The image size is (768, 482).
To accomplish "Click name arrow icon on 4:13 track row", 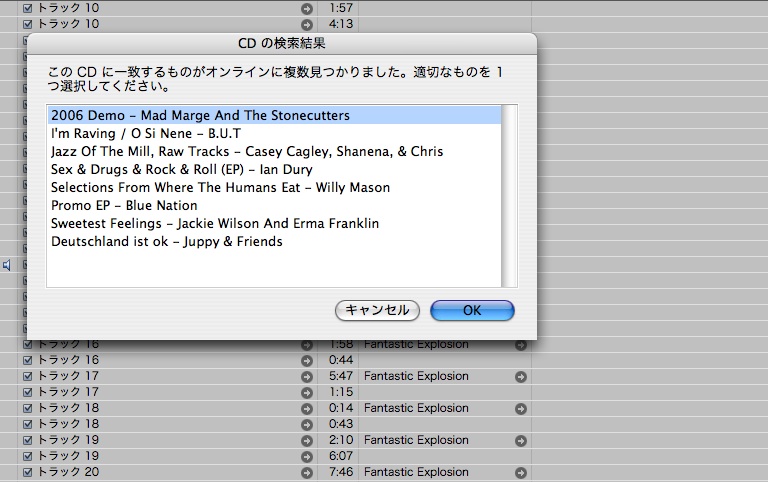I will 307,24.
